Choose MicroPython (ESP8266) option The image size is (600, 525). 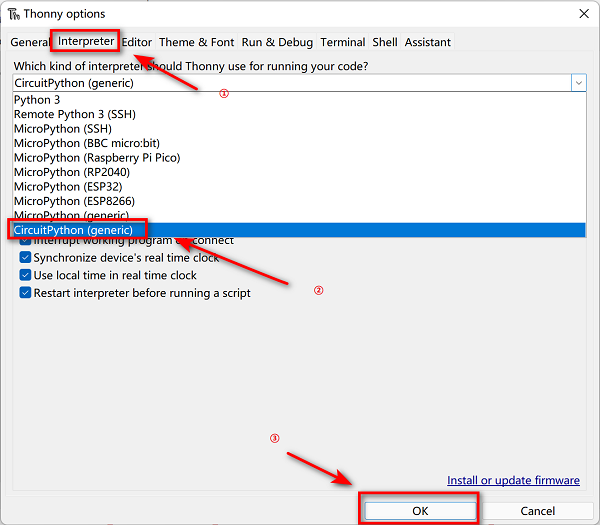coord(299,202)
